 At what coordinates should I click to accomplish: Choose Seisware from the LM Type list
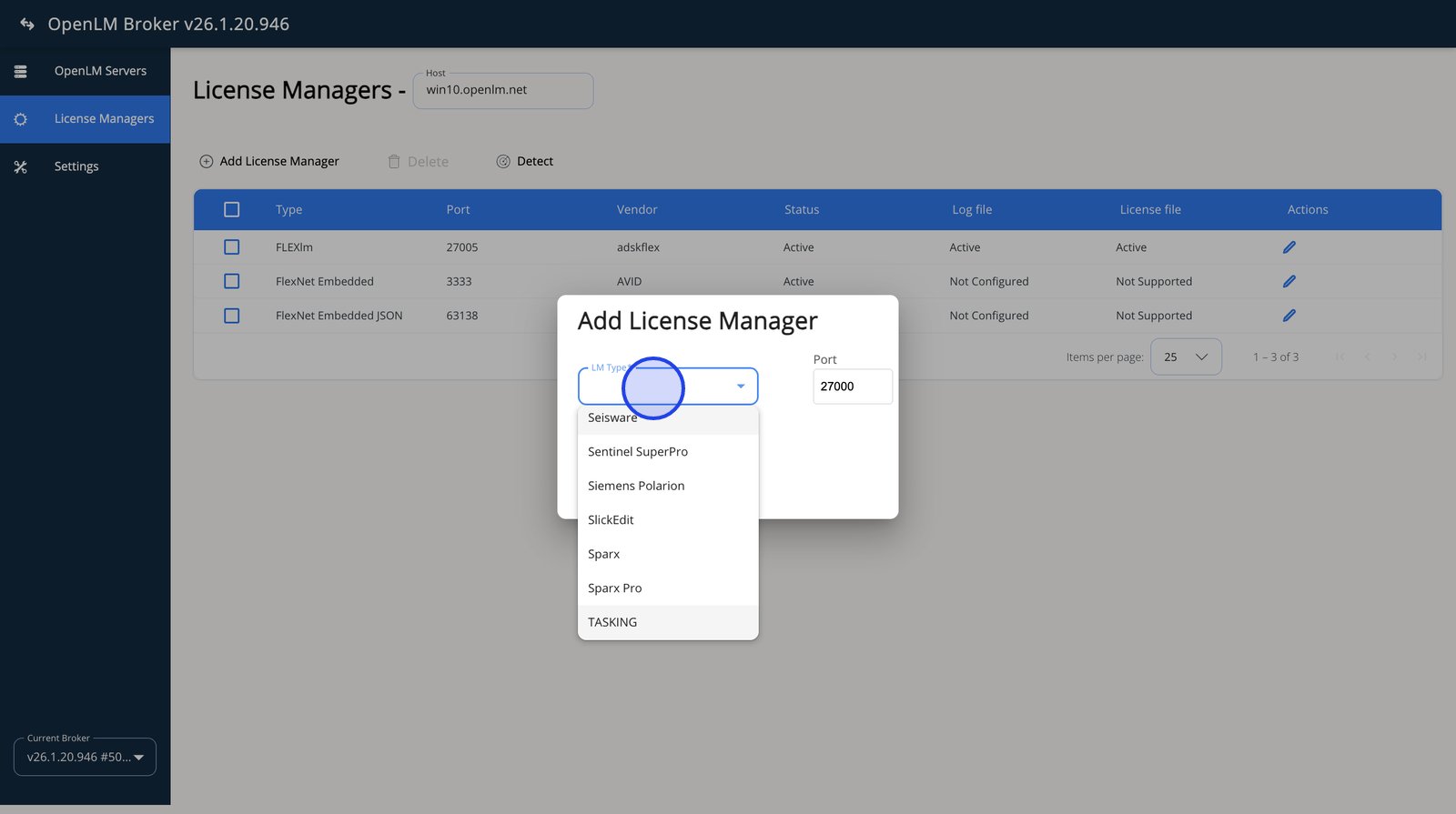668,417
